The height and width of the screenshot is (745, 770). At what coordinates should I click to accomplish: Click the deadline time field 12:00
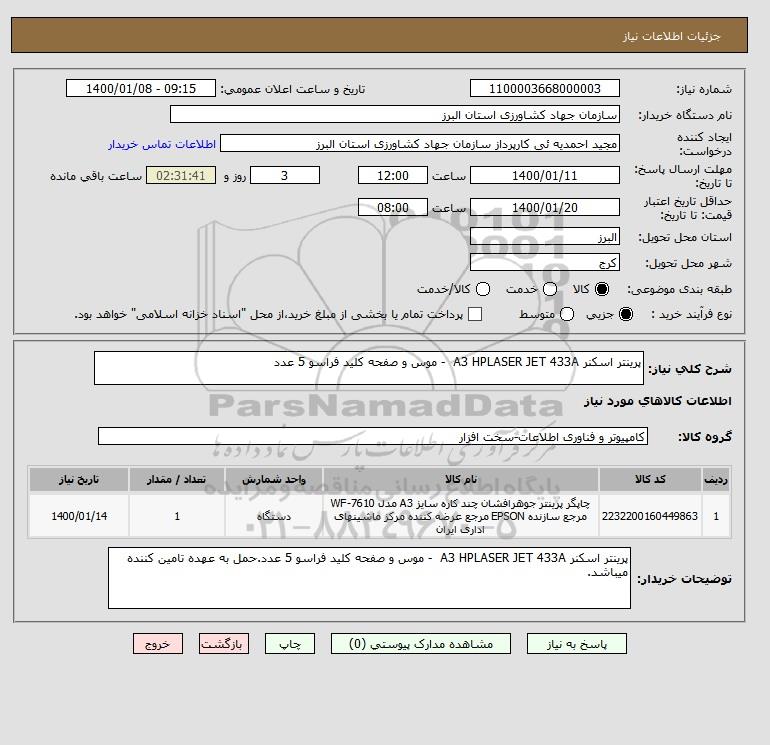click(393, 175)
